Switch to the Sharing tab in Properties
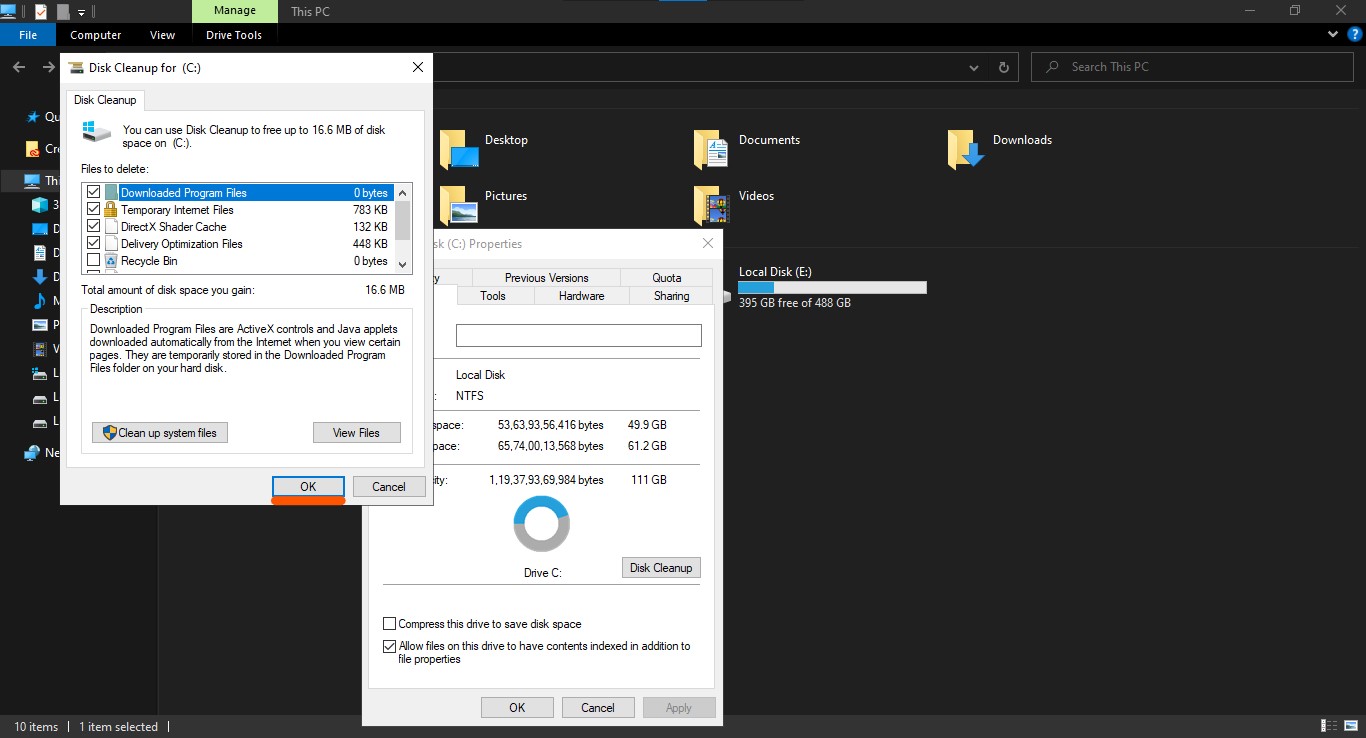 (x=672, y=296)
